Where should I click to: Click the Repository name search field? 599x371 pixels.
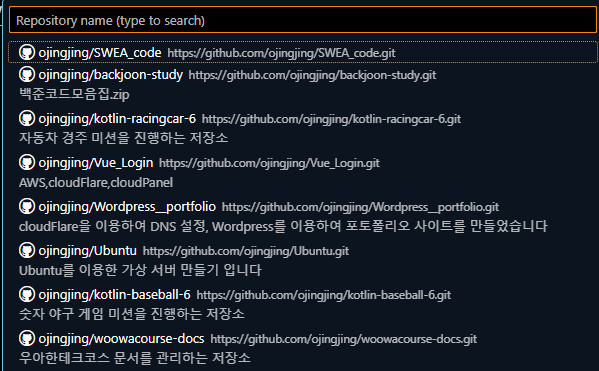click(x=303, y=20)
